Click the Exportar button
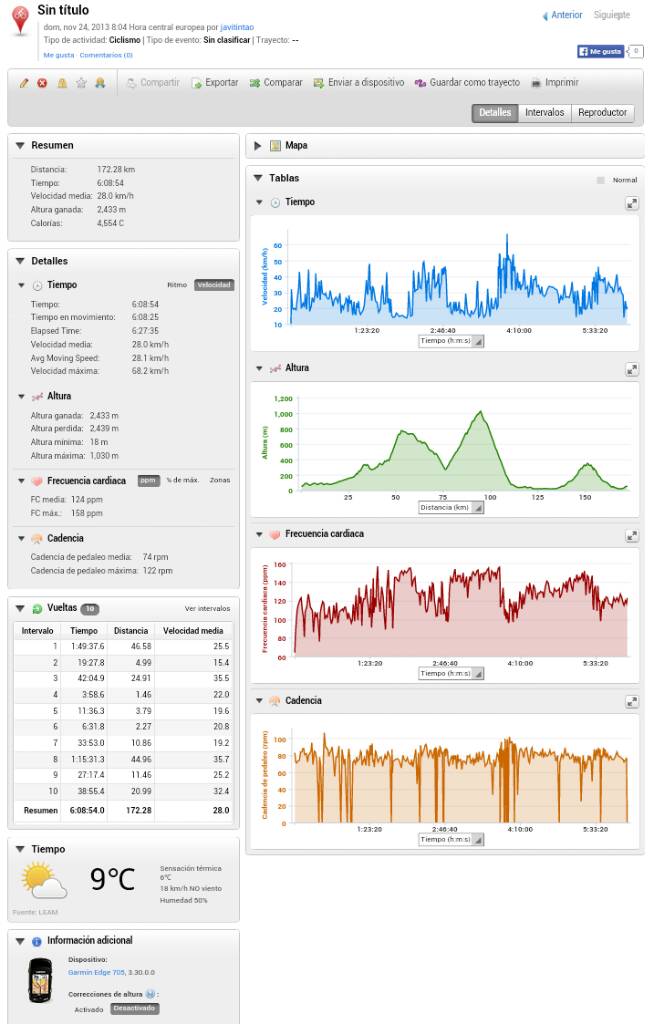 (215, 83)
